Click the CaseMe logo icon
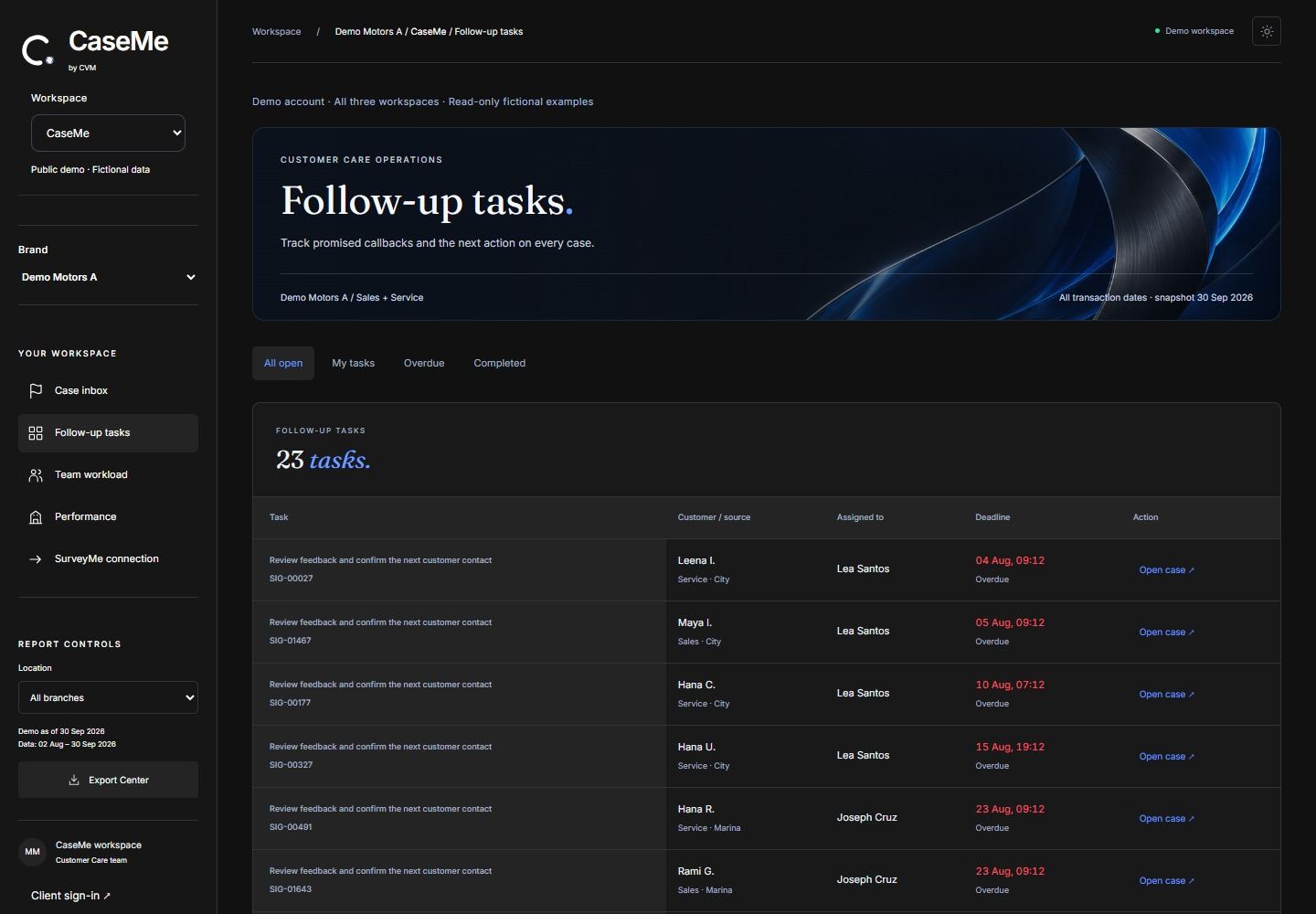1316x914 pixels. pos(37,50)
